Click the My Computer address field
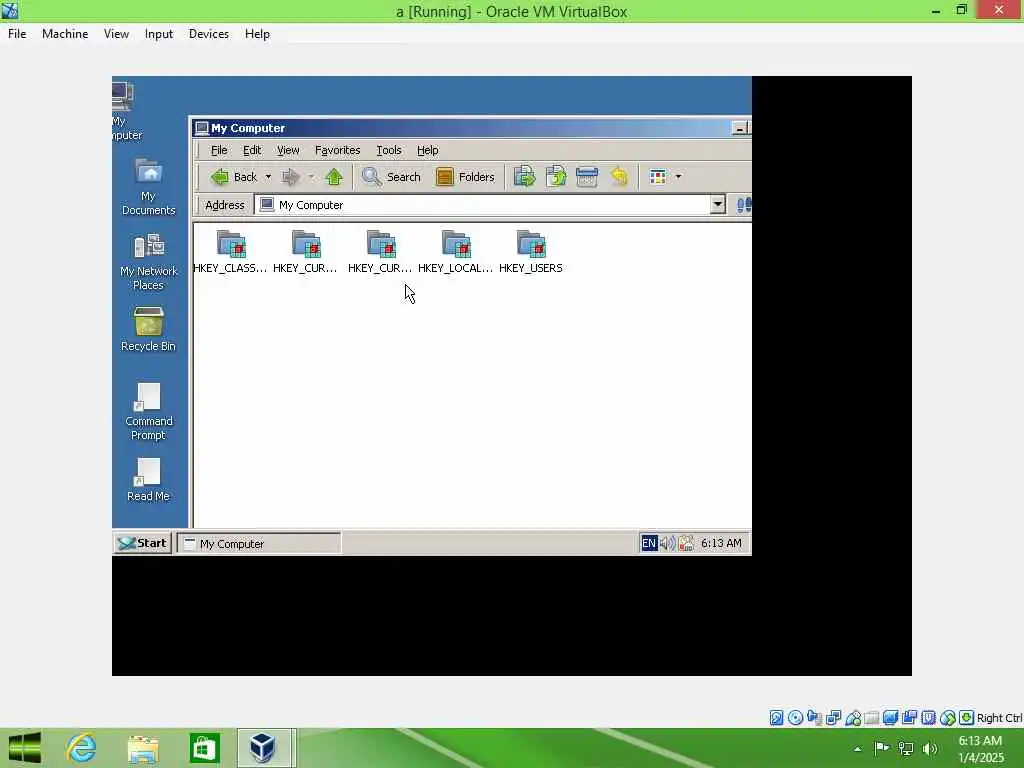Image resolution: width=1024 pixels, height=768 pixels. (x=482, y=205)
